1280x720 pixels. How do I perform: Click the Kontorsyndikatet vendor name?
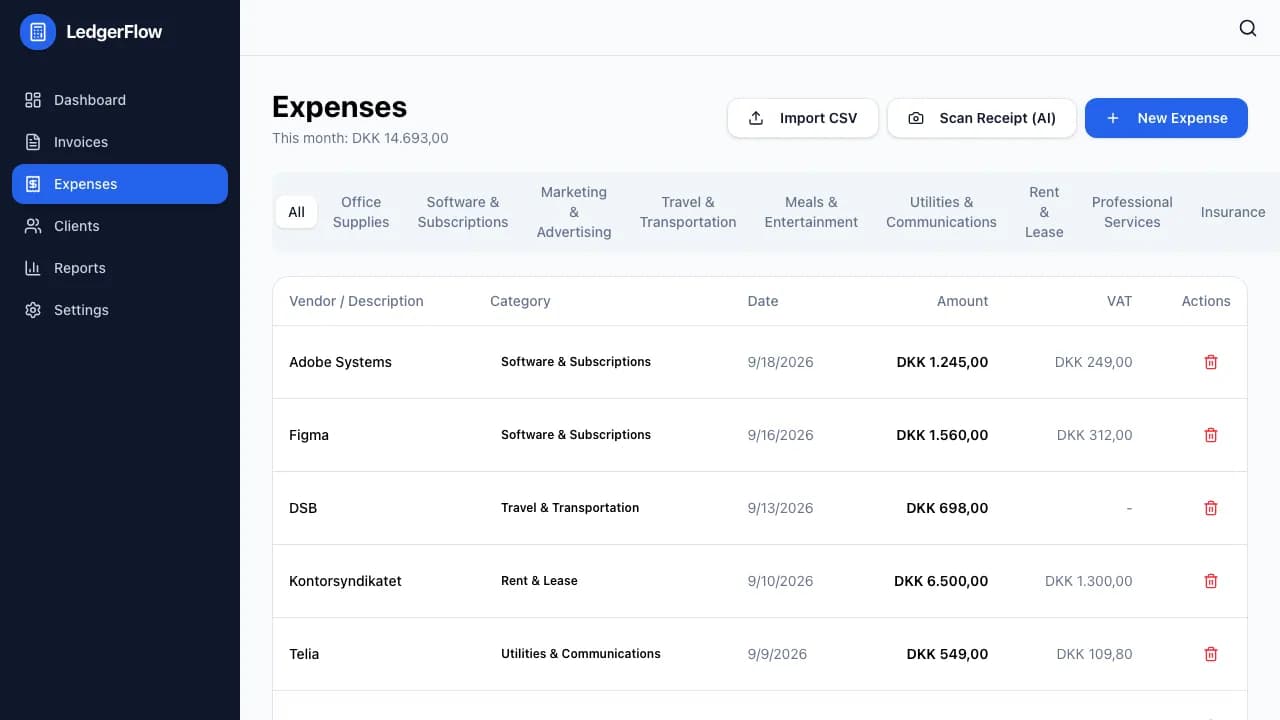coord(345,581)
